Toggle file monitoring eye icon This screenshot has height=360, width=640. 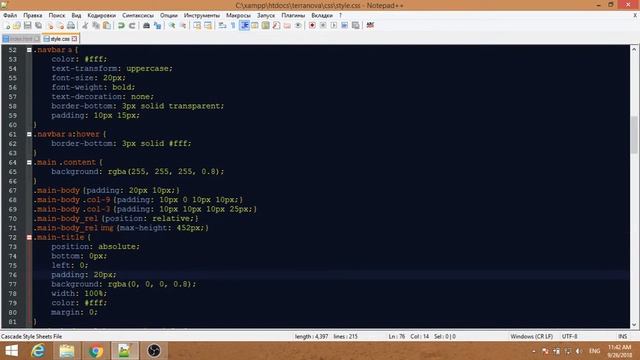tap(298, 26)
